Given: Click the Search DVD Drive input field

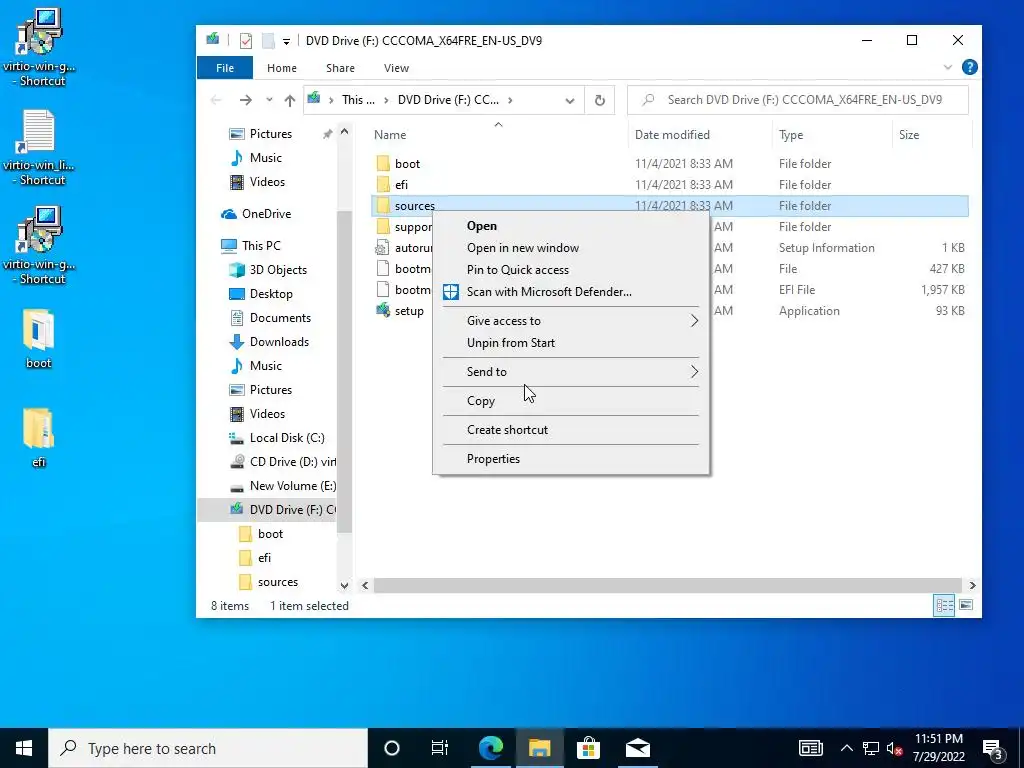Looking at the screenshot, I should pos(797,100).
